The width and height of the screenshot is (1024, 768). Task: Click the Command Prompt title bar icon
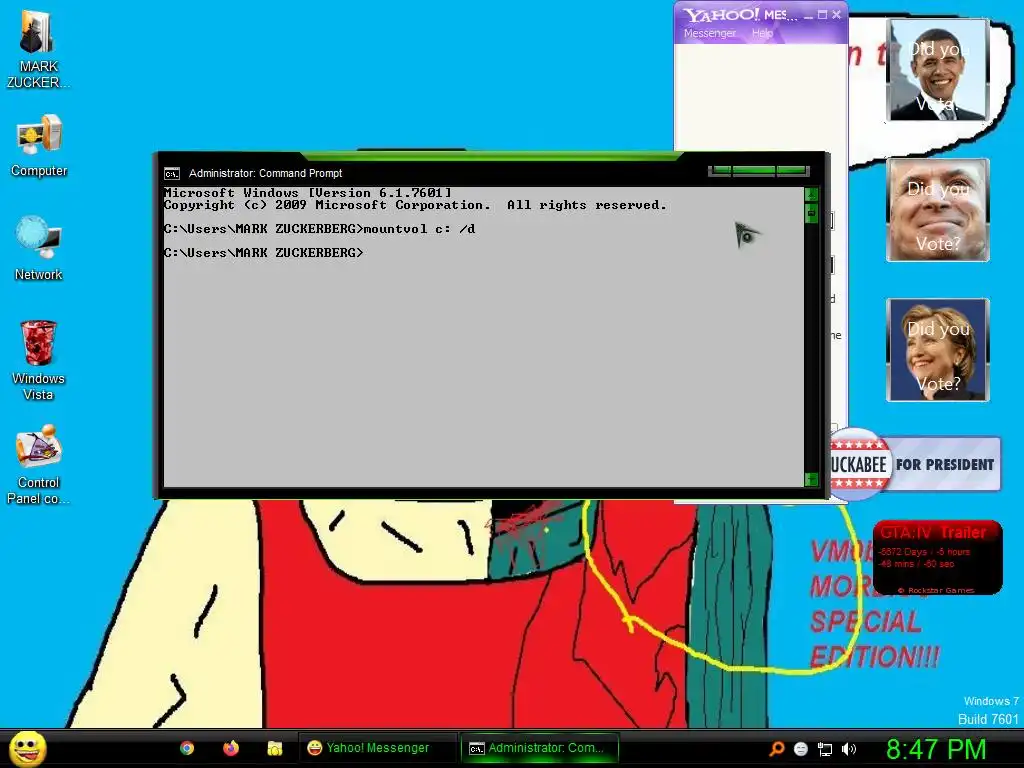[172, 174]
